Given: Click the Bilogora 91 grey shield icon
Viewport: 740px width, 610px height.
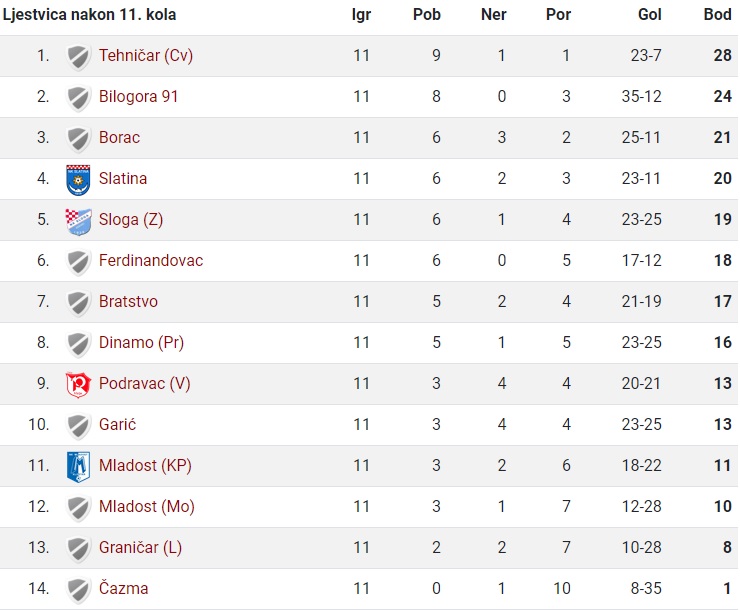Looking at the screenshot, I should point(78,98).
